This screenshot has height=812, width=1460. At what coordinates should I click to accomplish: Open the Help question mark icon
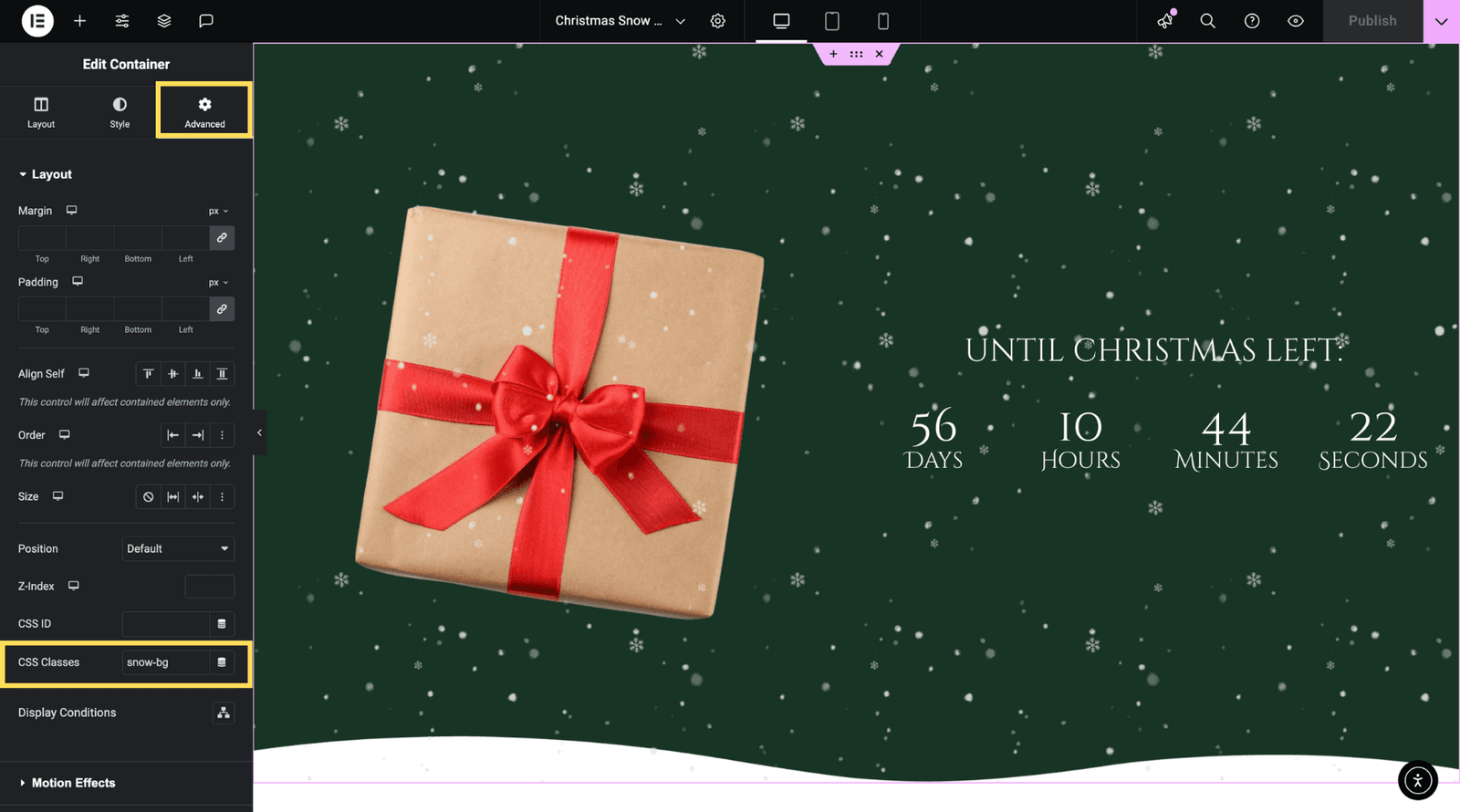(1252, 21)
